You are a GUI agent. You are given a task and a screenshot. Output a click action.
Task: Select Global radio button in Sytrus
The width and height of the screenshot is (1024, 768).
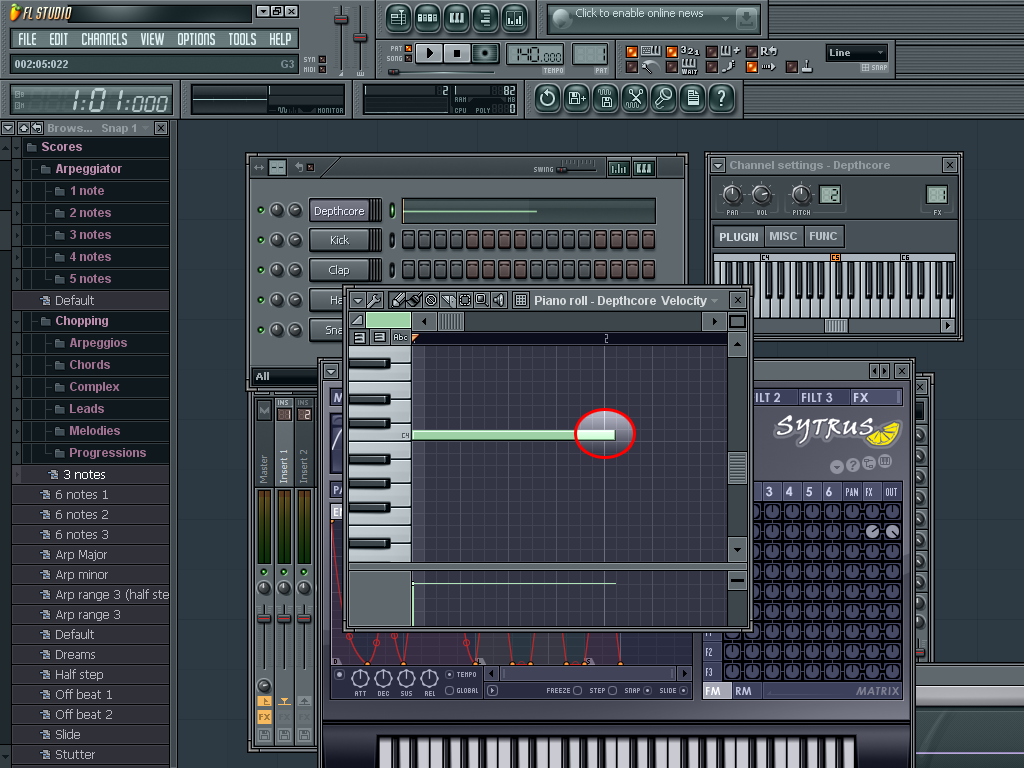coord(449,690)
